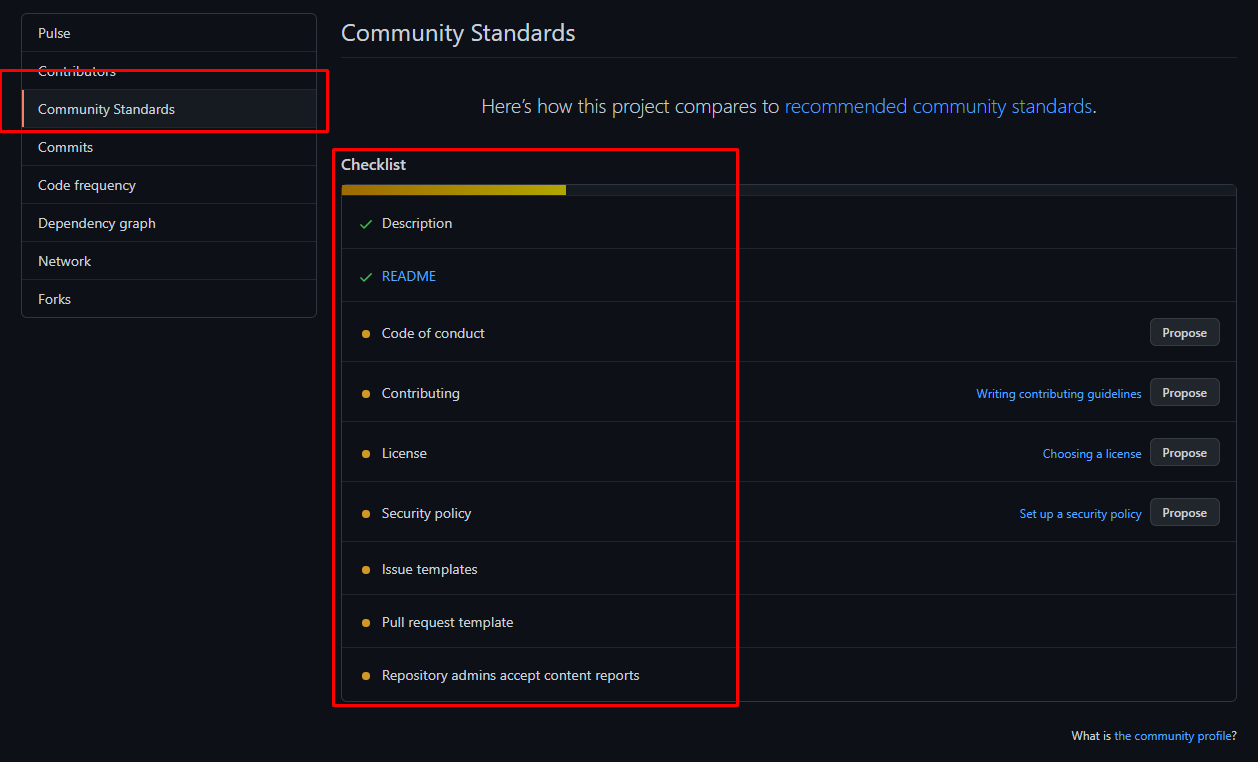Open the Pulse sidebar item
Image resolution: width=1258 pixels, height=762 pixels.
[55, 33]
